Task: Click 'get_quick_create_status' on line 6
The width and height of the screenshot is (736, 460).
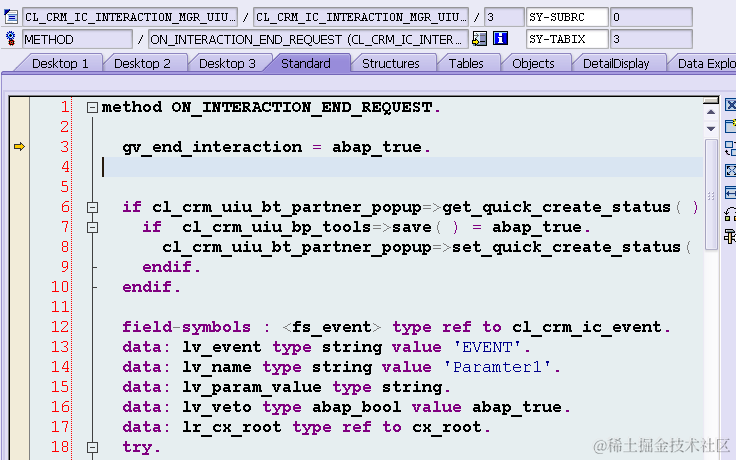Action: click(x=556, y=207)
